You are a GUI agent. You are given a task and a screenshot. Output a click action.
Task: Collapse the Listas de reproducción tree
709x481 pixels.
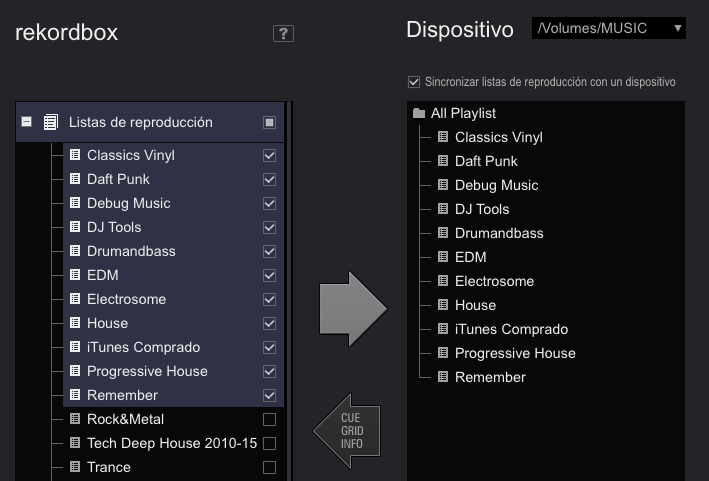click(25, 122)
